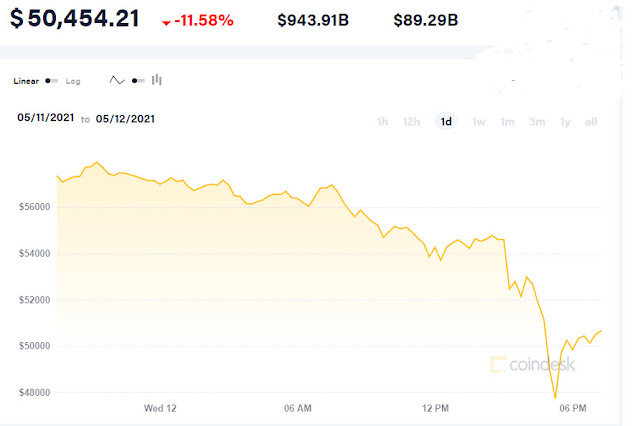Toggle the line/candlestick chart switch
The height and width of the screenshot is (426, 640).
pyautogui.click(x=138, y=81)
